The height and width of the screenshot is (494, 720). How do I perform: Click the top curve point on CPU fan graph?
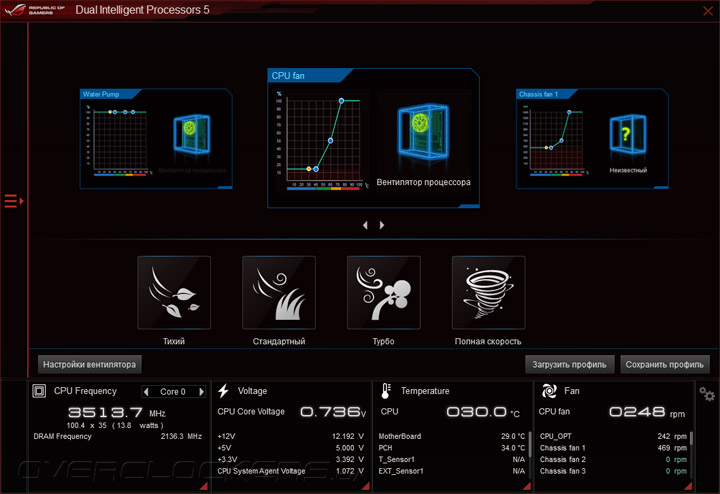[x=341, y=101]
